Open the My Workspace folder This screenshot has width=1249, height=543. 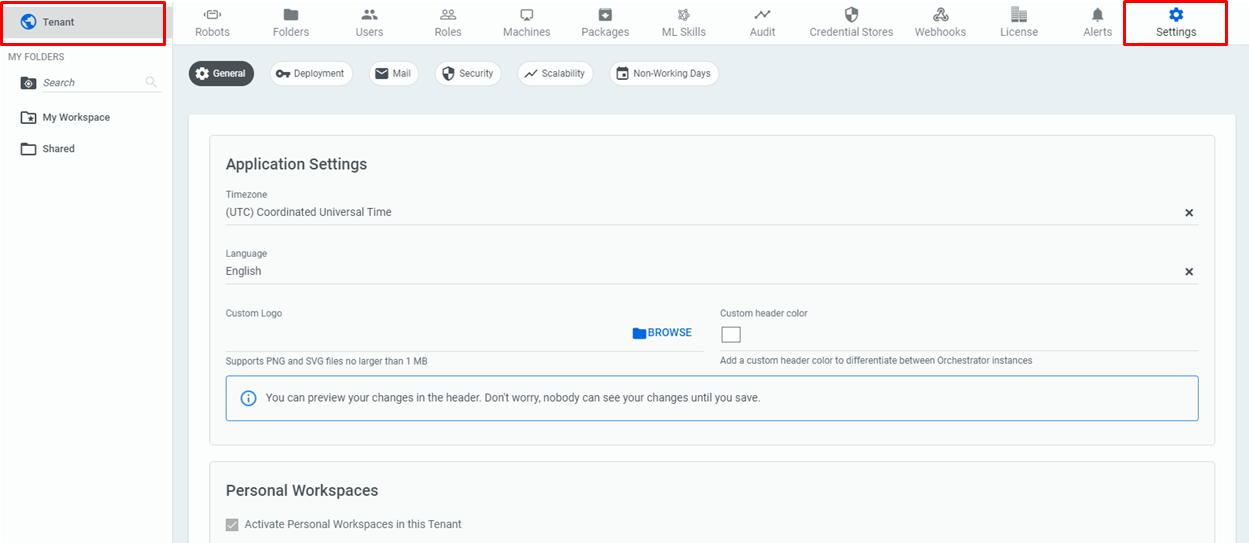(66, 117)
